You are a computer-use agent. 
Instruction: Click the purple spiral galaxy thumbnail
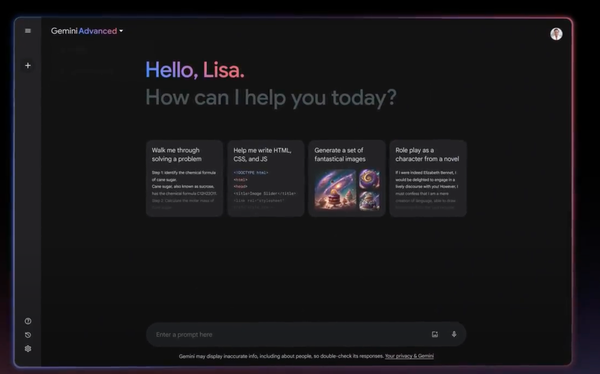coord(369,179)
